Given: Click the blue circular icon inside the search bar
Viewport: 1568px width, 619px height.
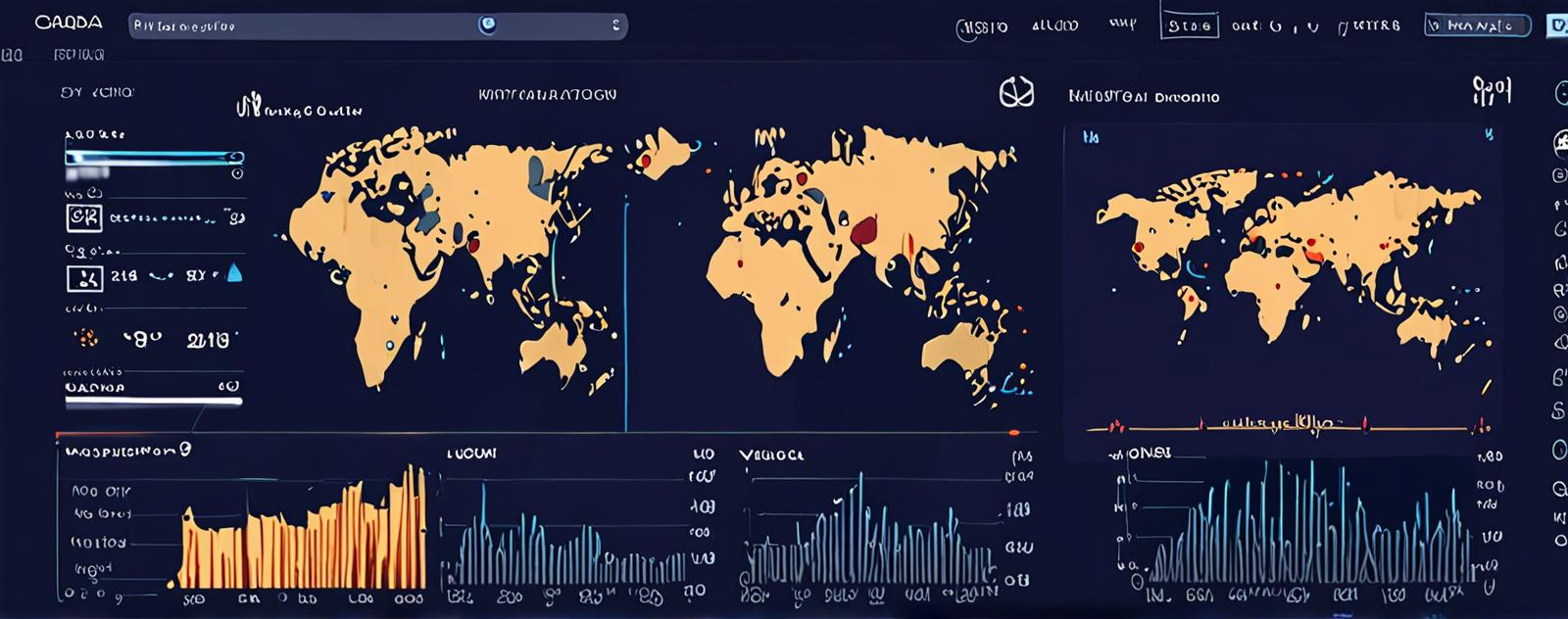Looking at the screenshot, I should pos(487,25).
